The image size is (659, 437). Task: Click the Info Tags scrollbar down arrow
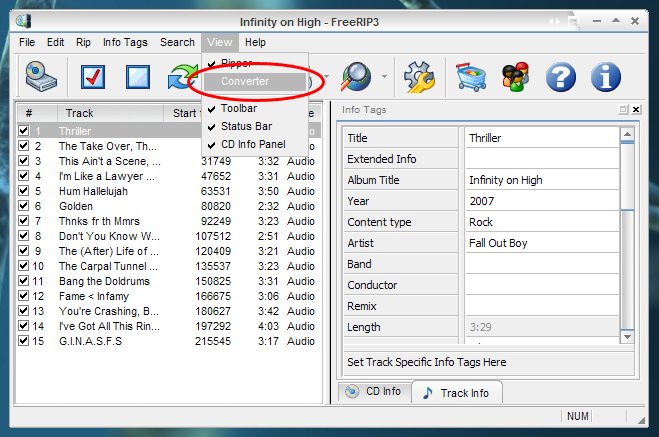point(627,337)
